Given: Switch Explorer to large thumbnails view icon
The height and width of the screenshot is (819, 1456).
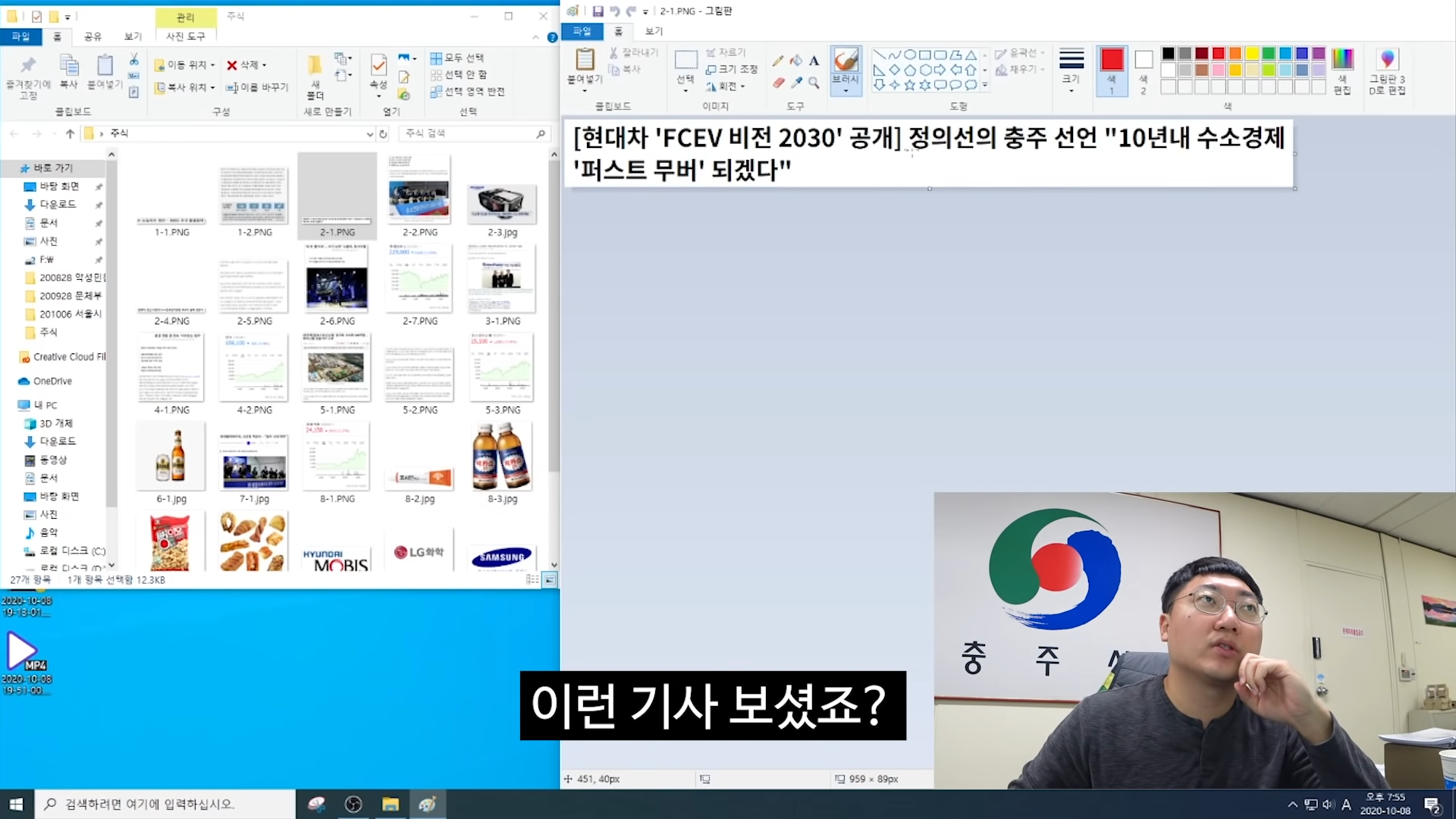Looking at the screenshot, I should click(x=550, y=579).
